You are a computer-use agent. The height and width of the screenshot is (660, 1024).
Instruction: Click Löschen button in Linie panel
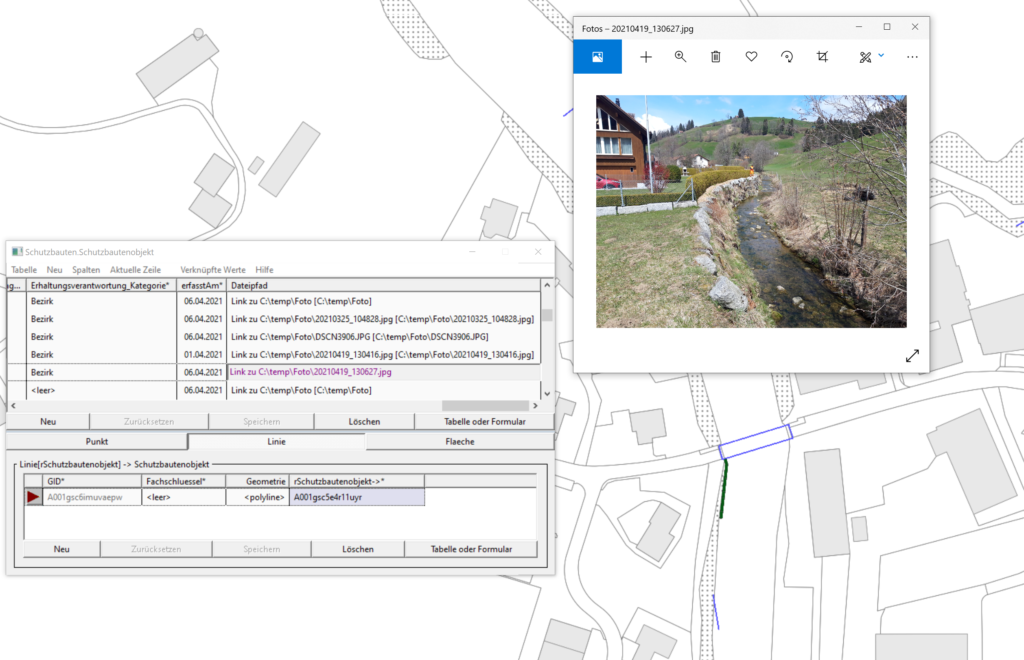[x=357, y=549]
